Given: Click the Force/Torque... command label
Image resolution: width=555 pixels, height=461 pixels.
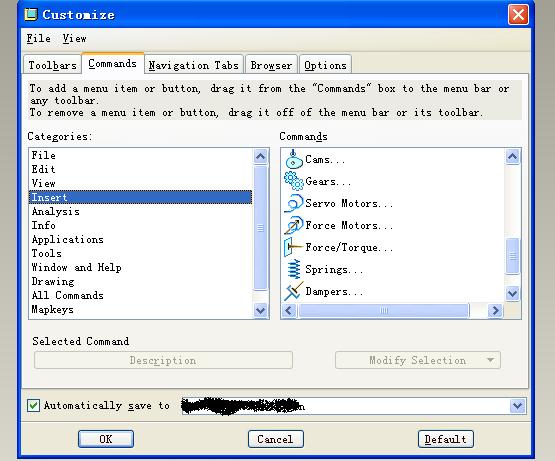Looking at the screenshot, I should pos(349,247).
